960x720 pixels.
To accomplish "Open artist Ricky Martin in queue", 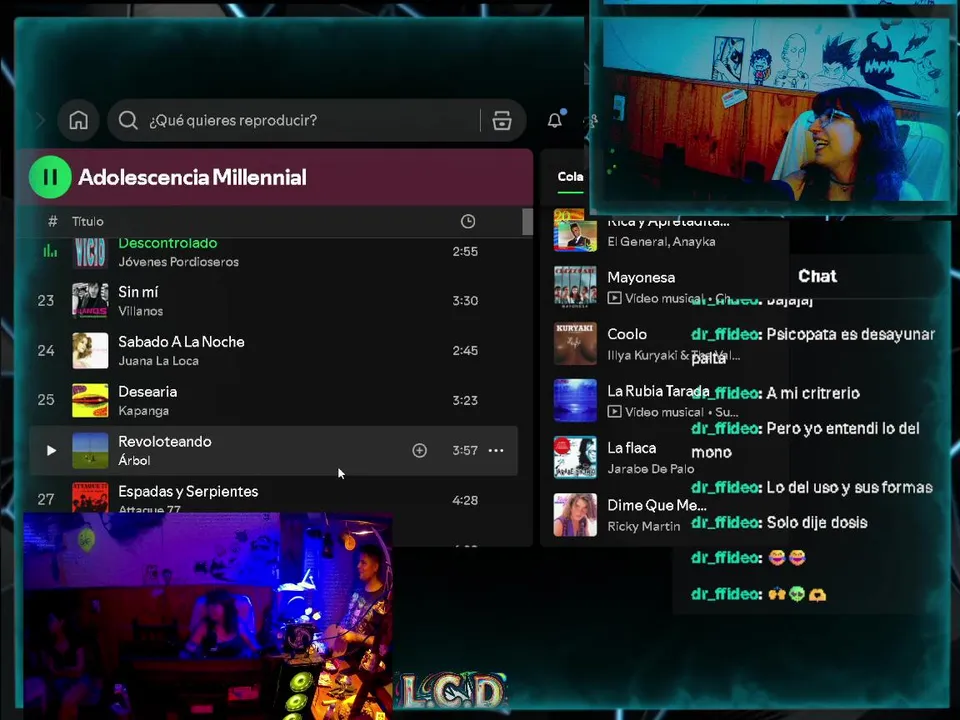I will pyautogui.click(x=643, y=527).
